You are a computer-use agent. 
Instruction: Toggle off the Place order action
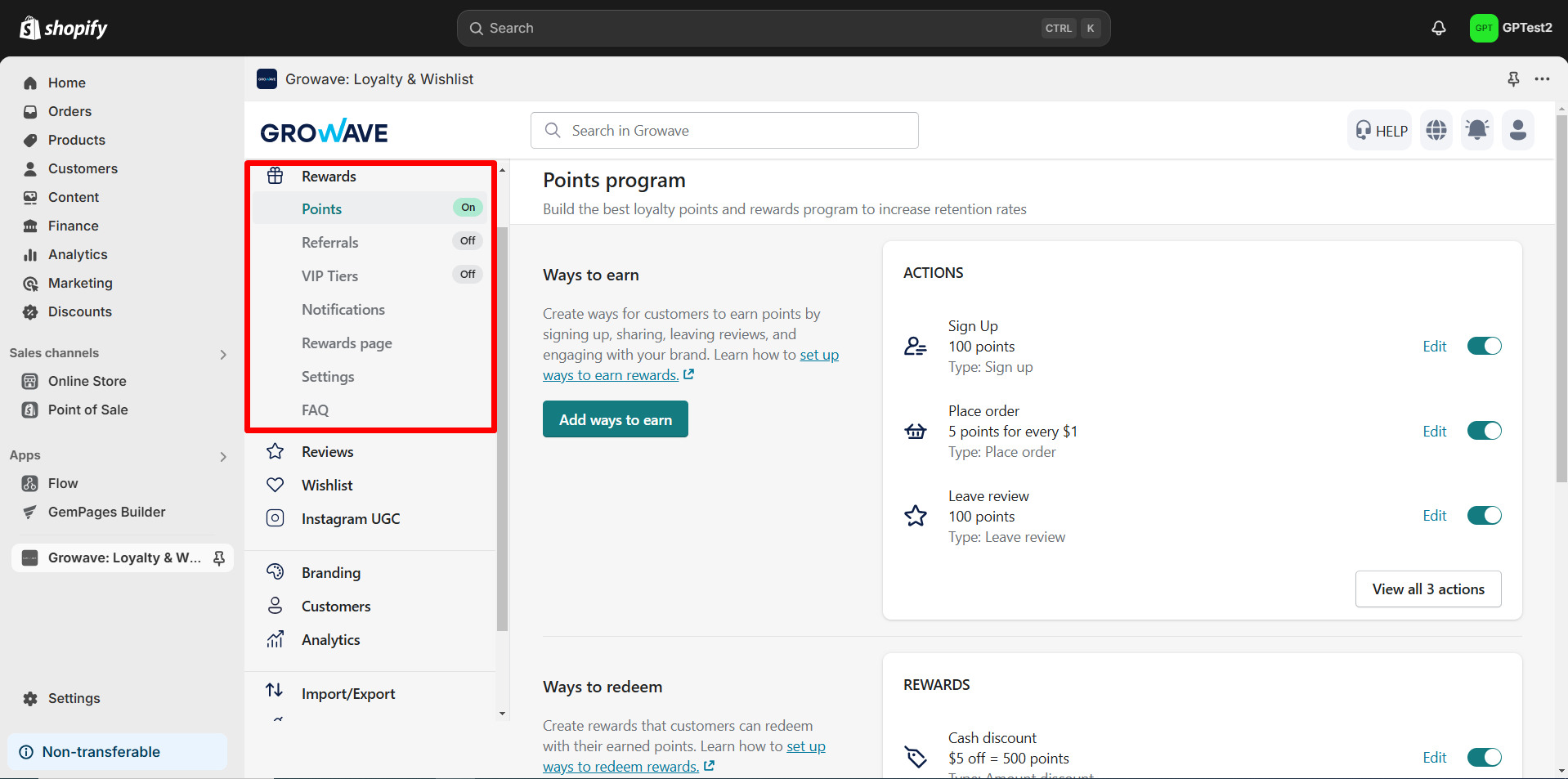pyautogui.click(x=1485, y=431)
